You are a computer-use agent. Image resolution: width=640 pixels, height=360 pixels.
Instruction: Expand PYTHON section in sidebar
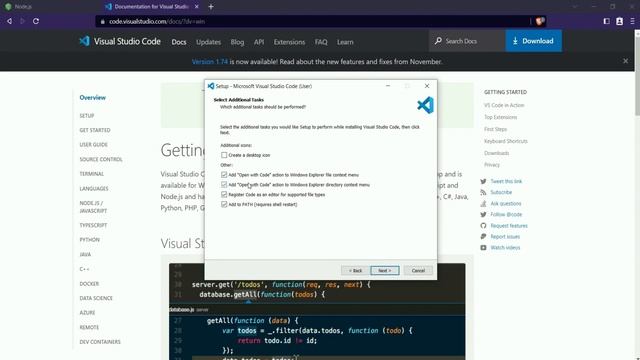coord(89,240)
